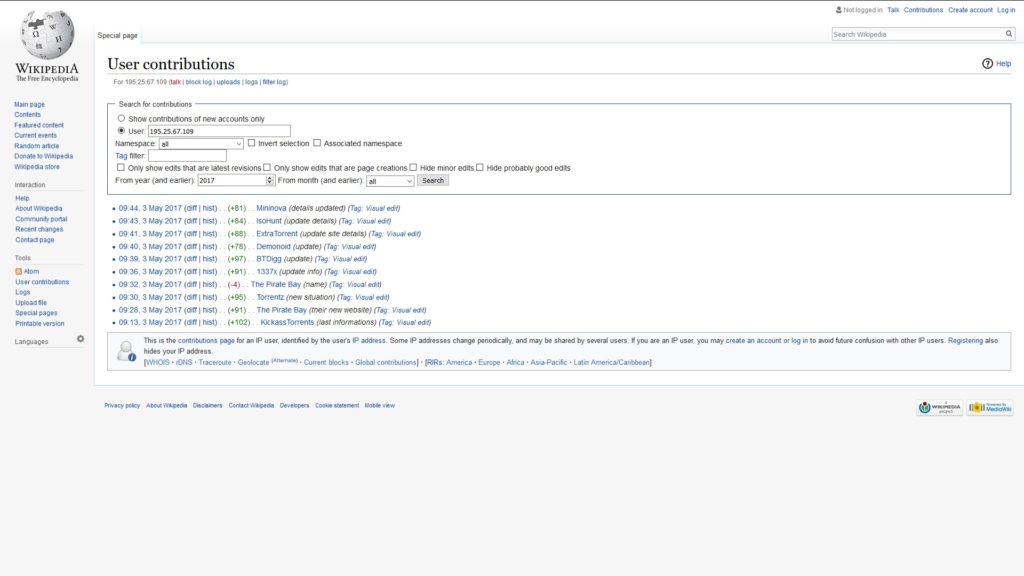Select the User radio button
The image size is (1024, 576).
point(121,131)
